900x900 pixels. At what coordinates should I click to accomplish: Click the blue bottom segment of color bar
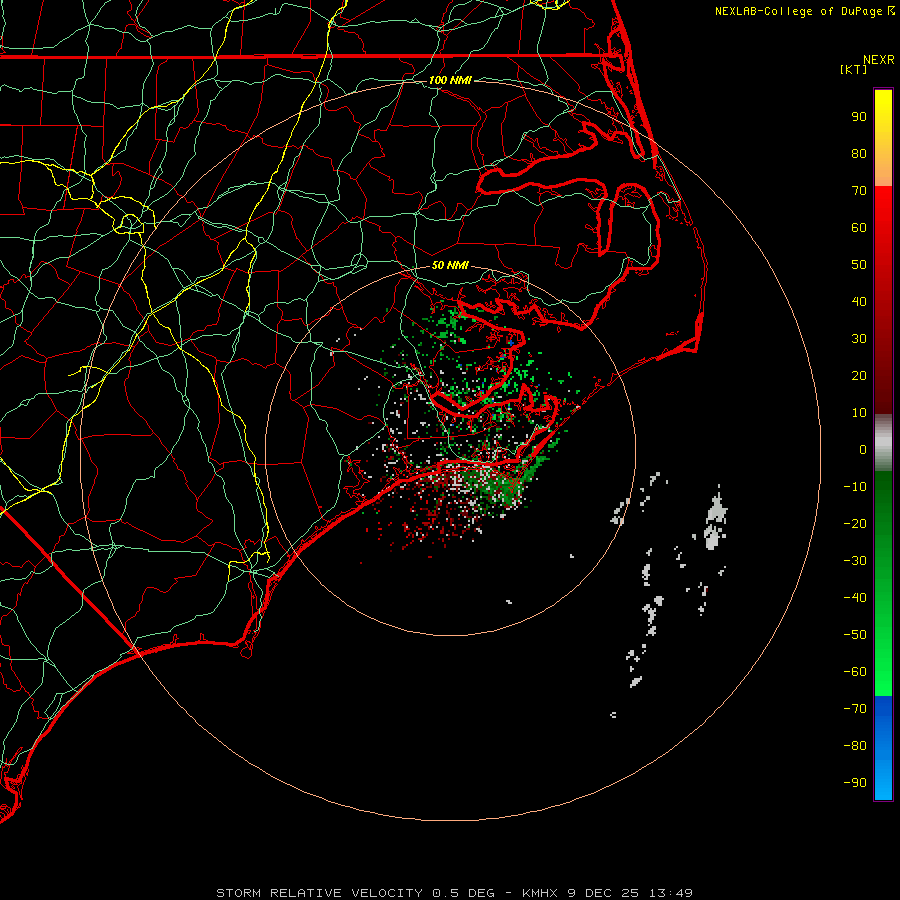point(883,748)
